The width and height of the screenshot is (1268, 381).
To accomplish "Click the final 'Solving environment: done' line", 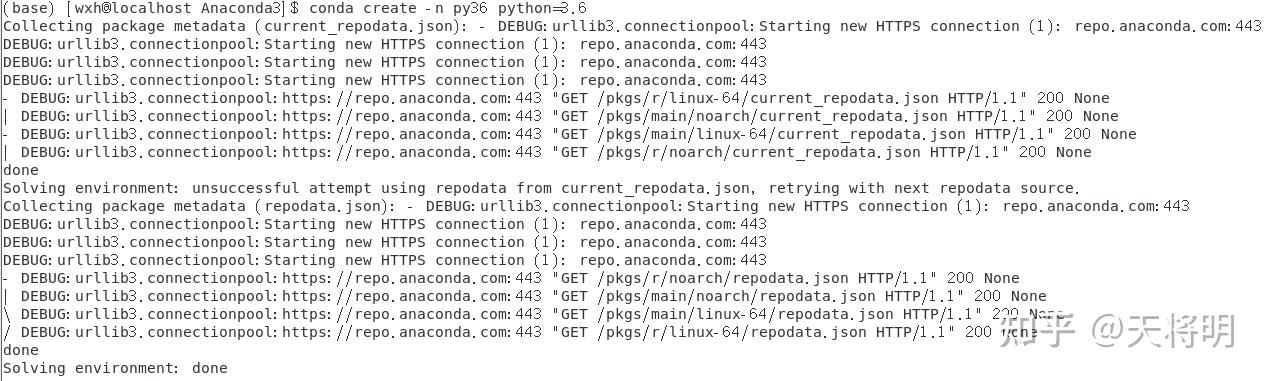I will pyautogui.click(x=115, y=368).
